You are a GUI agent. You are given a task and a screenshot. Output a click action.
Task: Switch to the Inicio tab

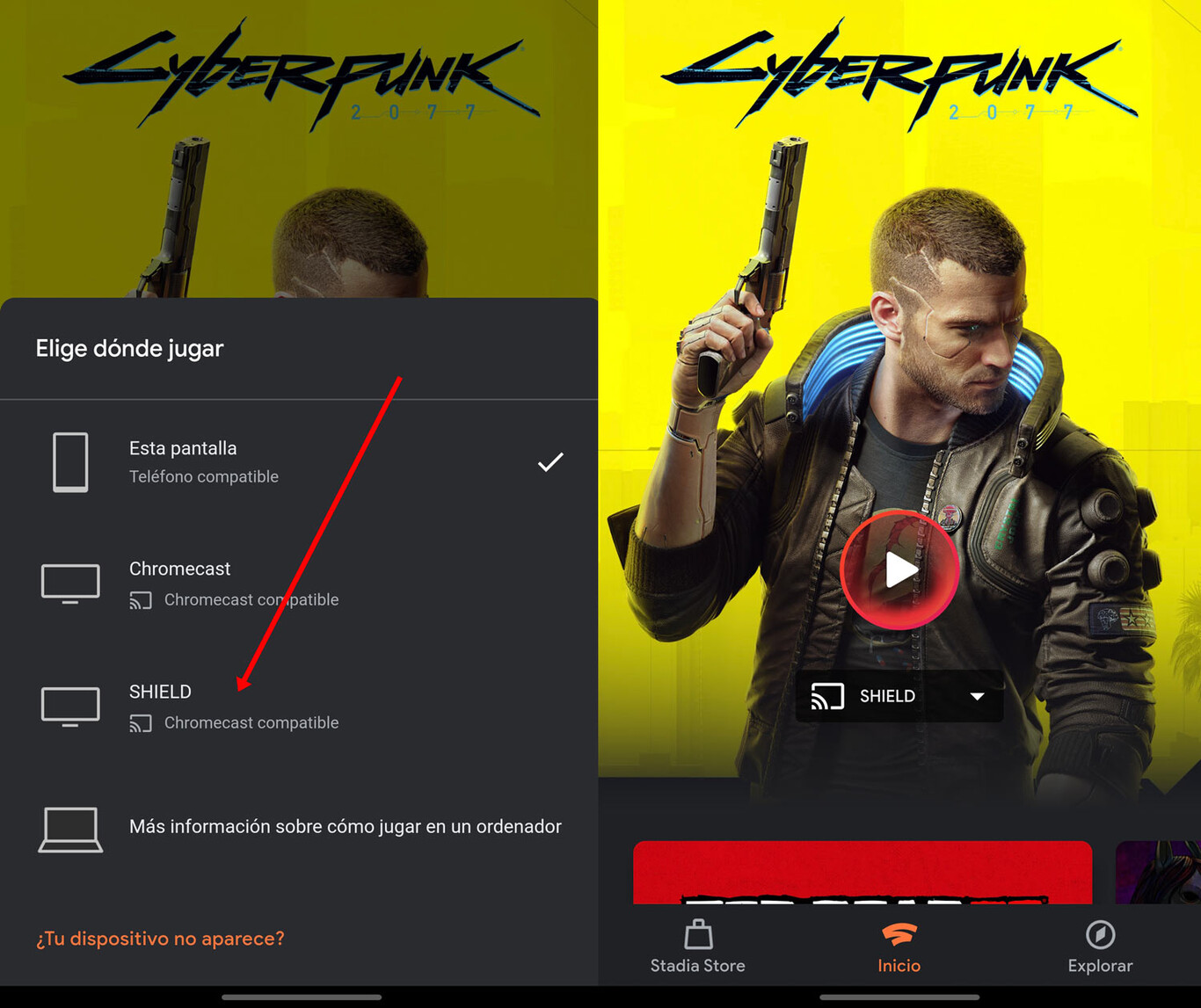pos(899,947)
